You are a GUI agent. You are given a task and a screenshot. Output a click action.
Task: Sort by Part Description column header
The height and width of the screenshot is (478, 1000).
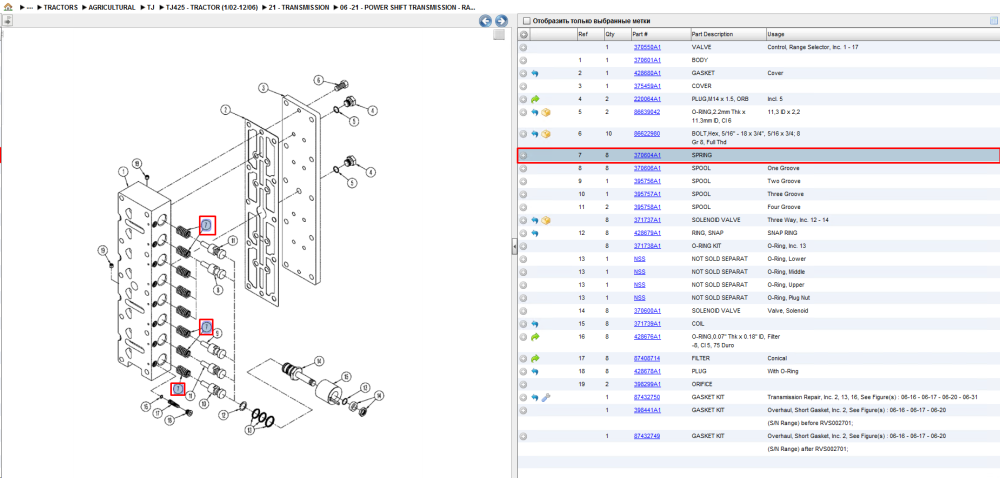tap(712, 34)
